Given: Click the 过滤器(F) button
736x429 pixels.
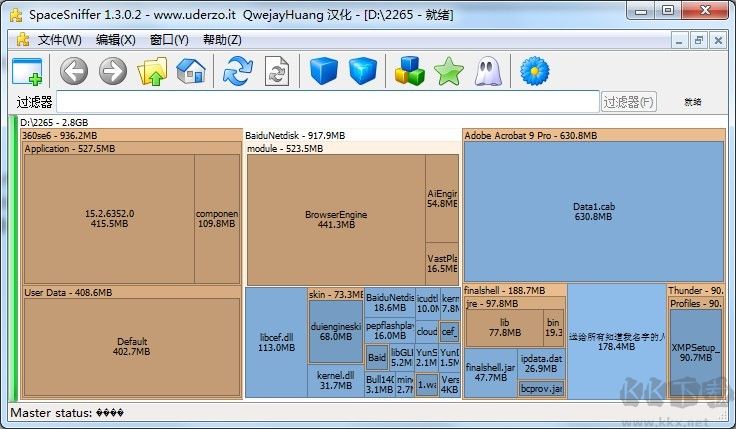Looking at the screenshot, I should pos(629,102).
